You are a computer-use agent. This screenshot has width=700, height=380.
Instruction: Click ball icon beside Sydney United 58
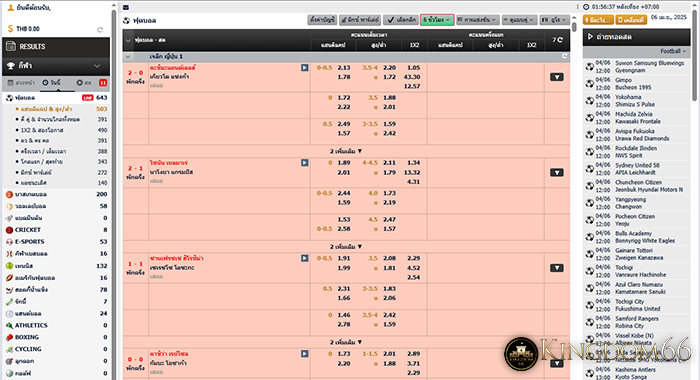click(590, 169)
